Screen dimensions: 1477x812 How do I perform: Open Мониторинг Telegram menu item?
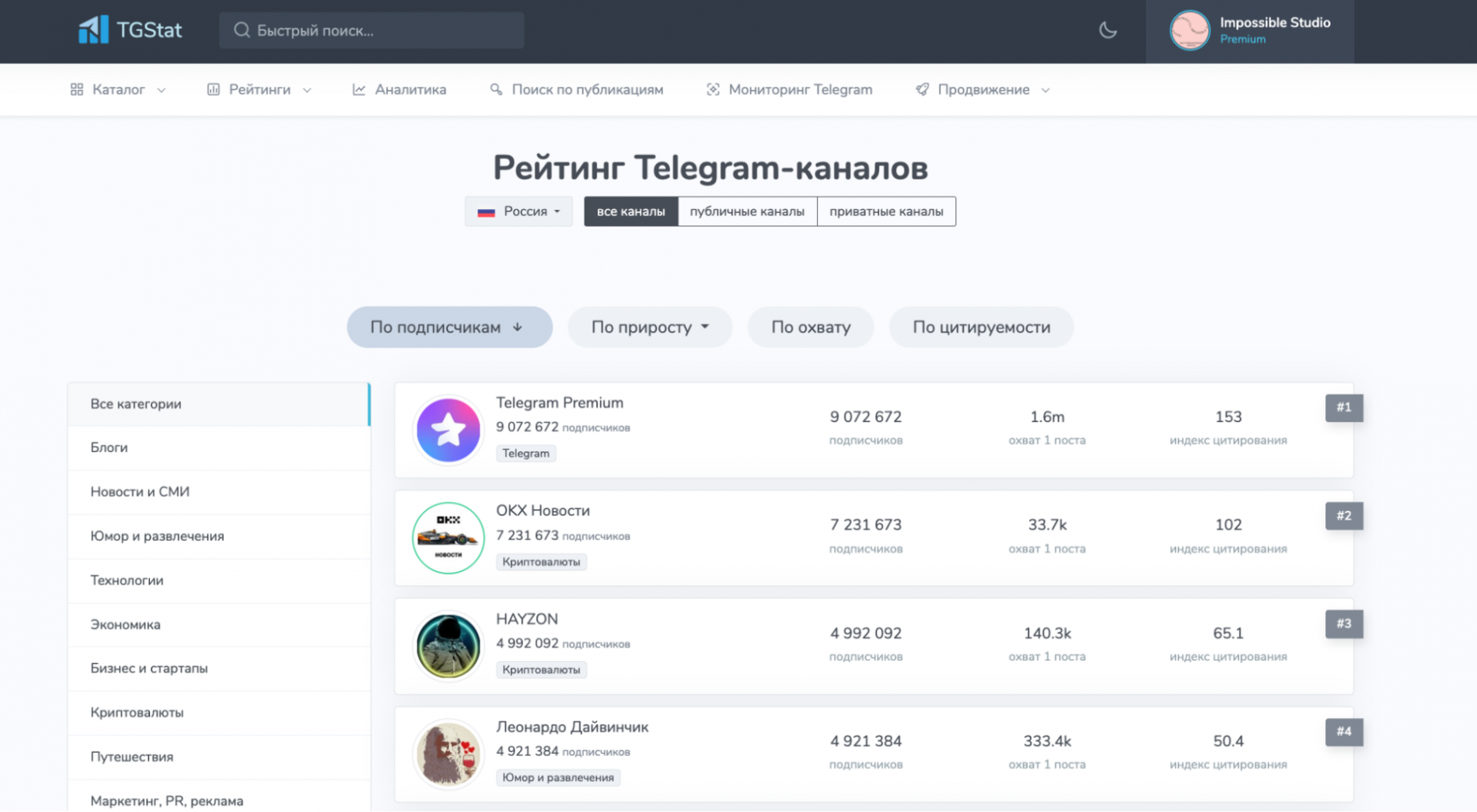pyautogui.click(x=789, y=89)
